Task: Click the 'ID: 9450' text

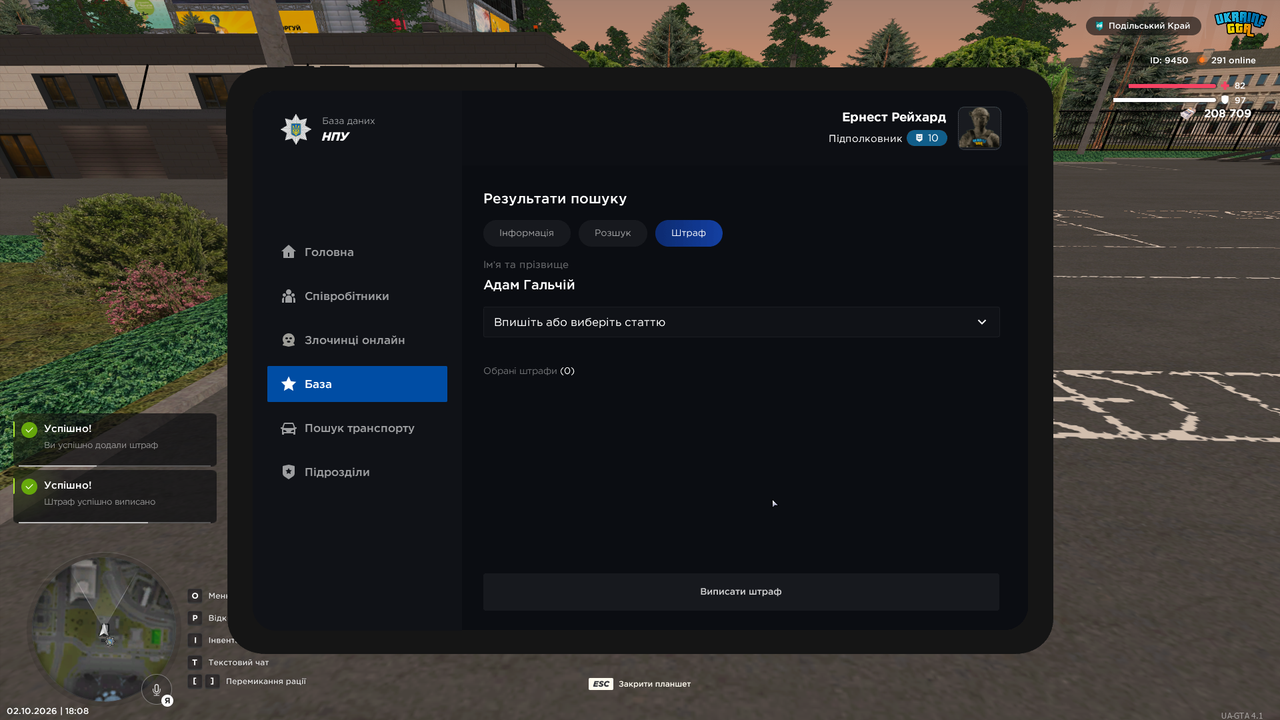Action: pos(1169,60)
